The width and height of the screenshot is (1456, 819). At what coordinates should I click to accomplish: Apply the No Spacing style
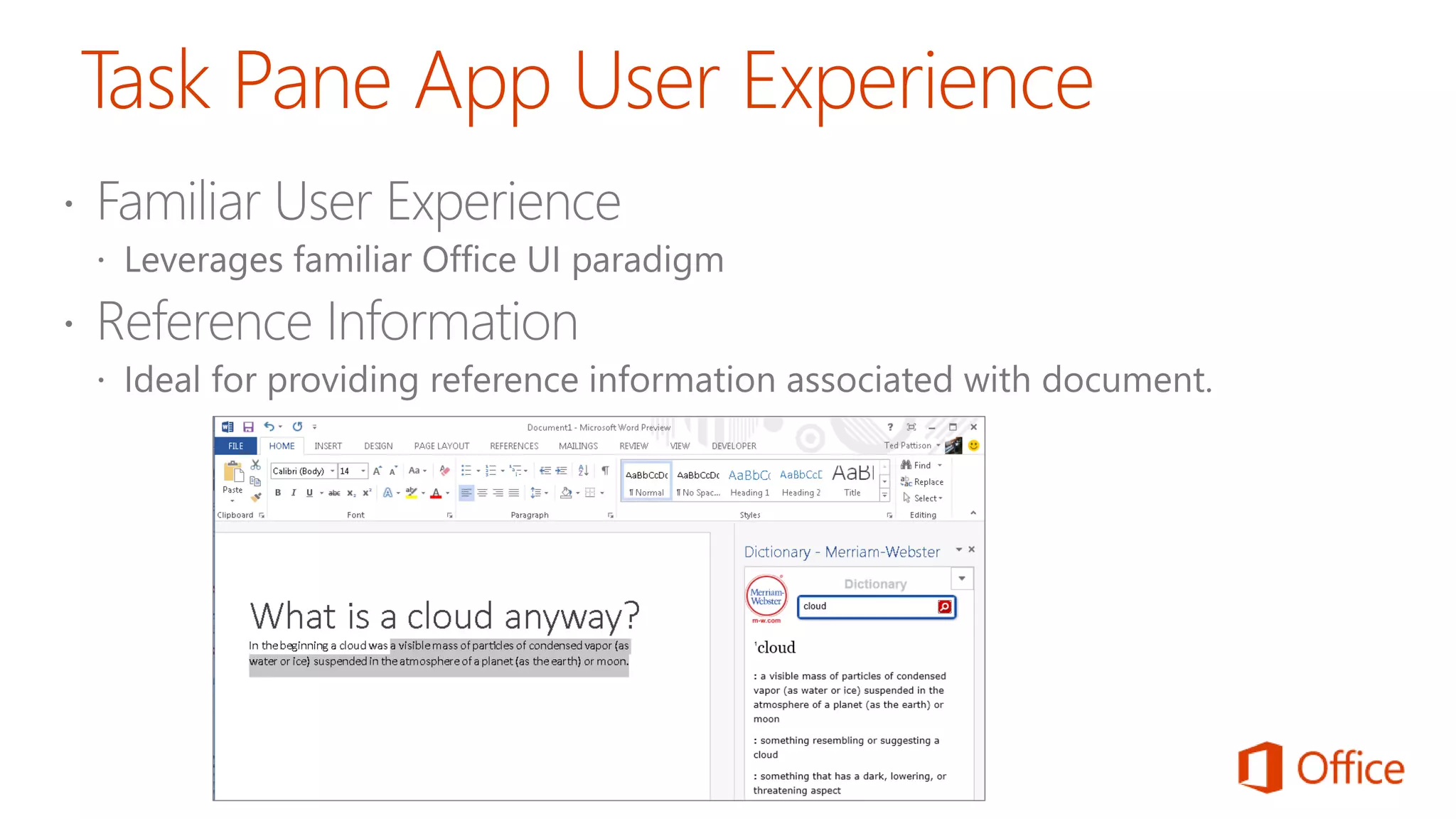click(698, 481)
